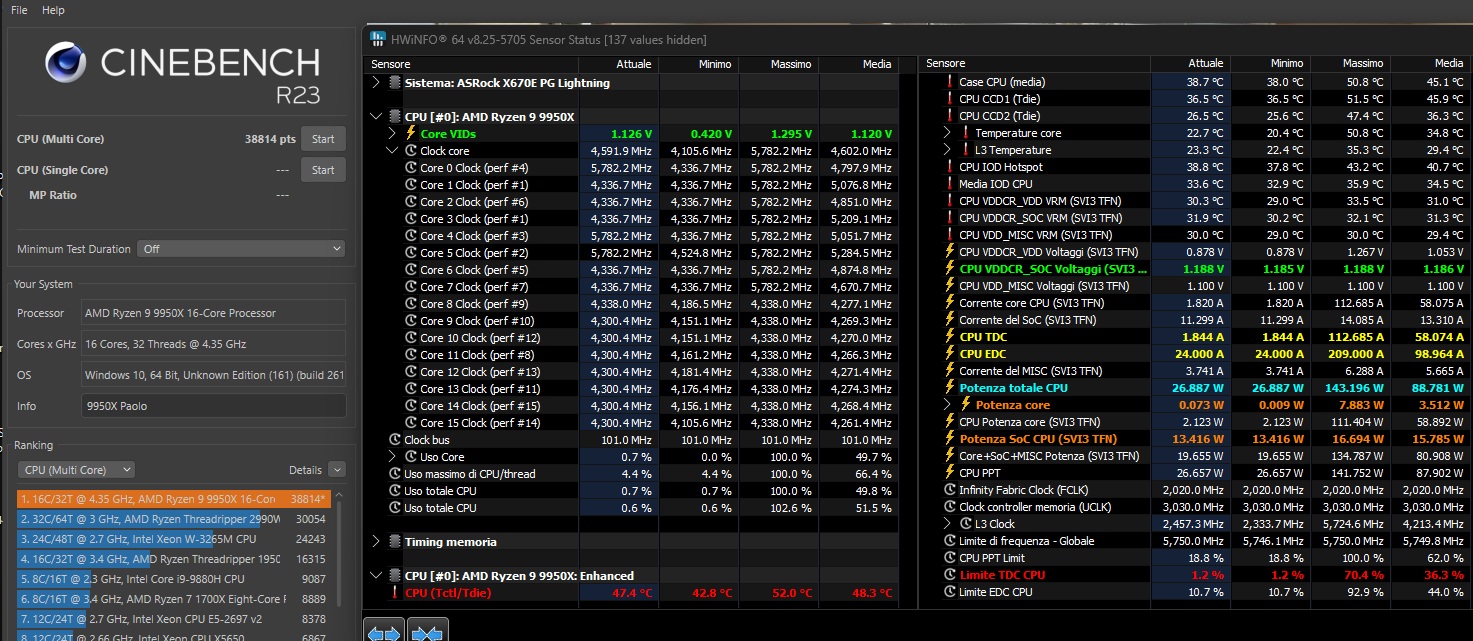Expand the L3 Clock group

coord(948,524)
